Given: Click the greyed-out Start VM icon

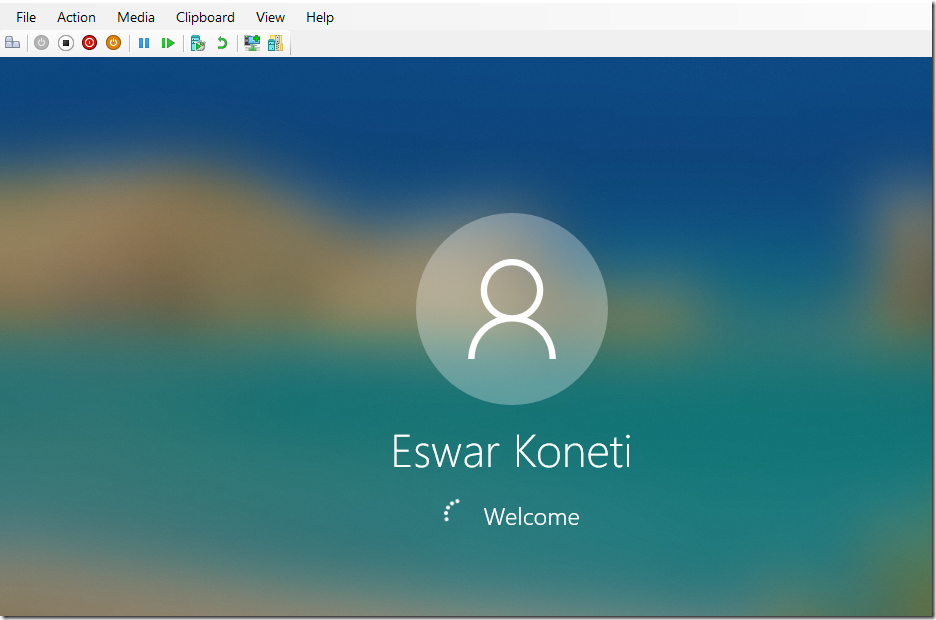Looking at the screenshot, I should (x=41, y=43).
